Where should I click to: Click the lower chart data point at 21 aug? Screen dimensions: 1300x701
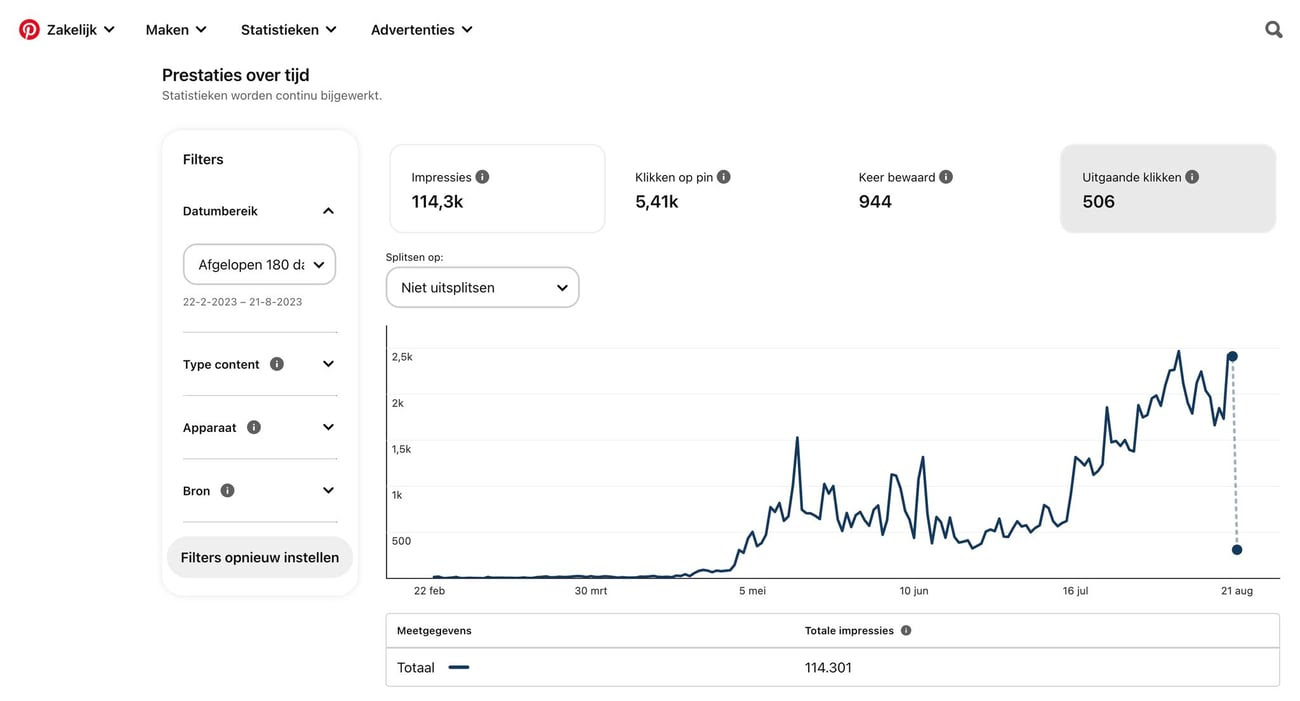pyautogui.click(x=1237, y=549)
